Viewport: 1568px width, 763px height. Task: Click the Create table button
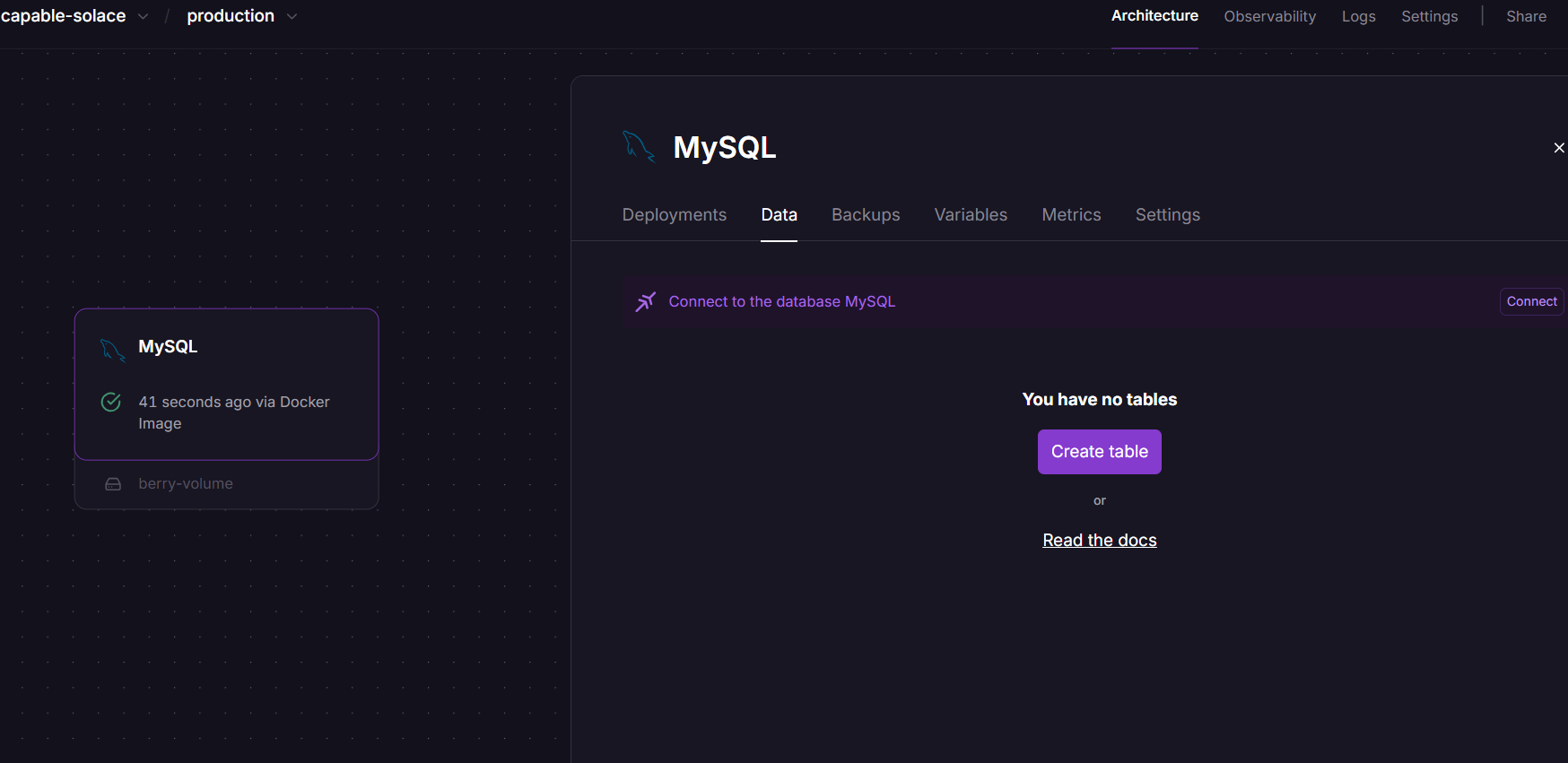coord(1099,452)
